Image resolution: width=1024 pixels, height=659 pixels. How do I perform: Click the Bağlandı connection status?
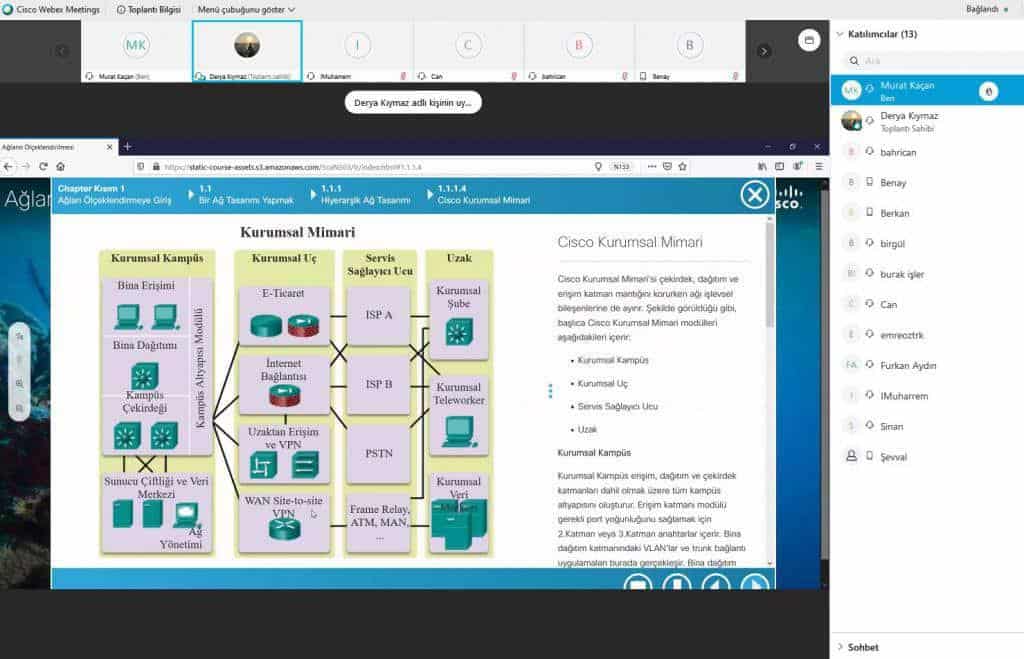pyautogui.click(x=986, y=9)
